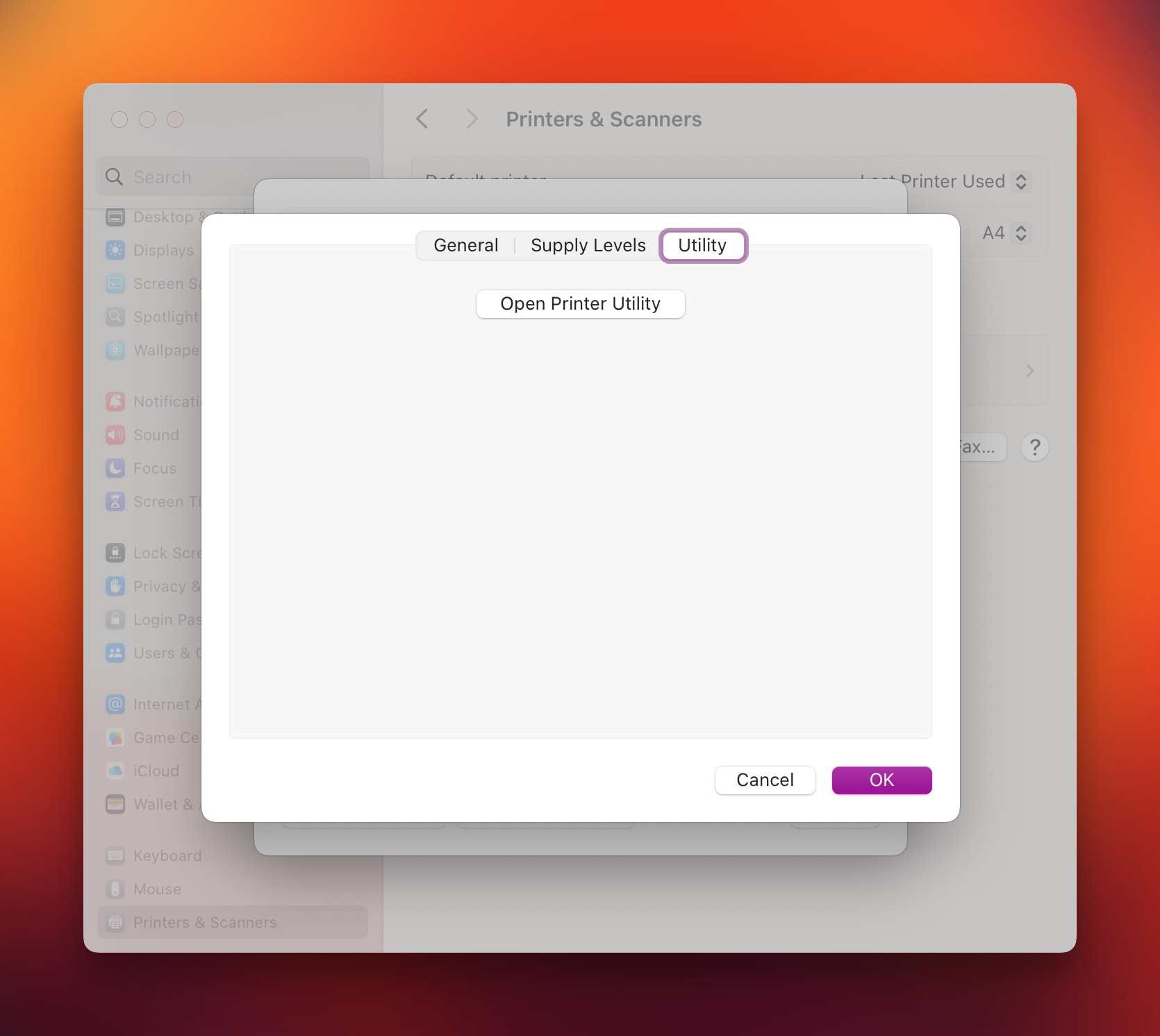
Task: Open Lock Screen icon
Action: 115,553
